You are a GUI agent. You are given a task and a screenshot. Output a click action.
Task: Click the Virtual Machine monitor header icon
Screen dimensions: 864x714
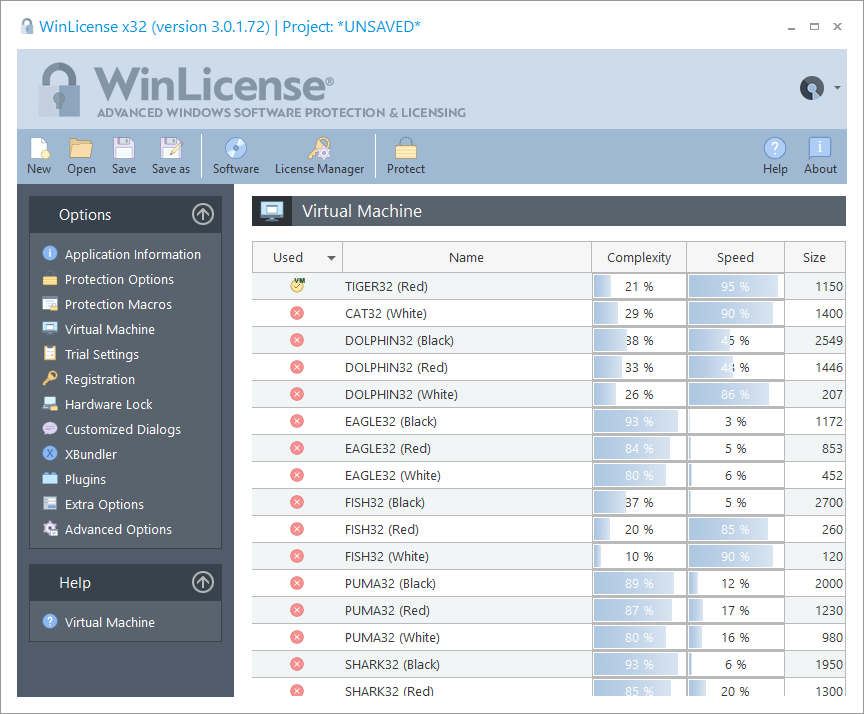[x=272, y=211]
